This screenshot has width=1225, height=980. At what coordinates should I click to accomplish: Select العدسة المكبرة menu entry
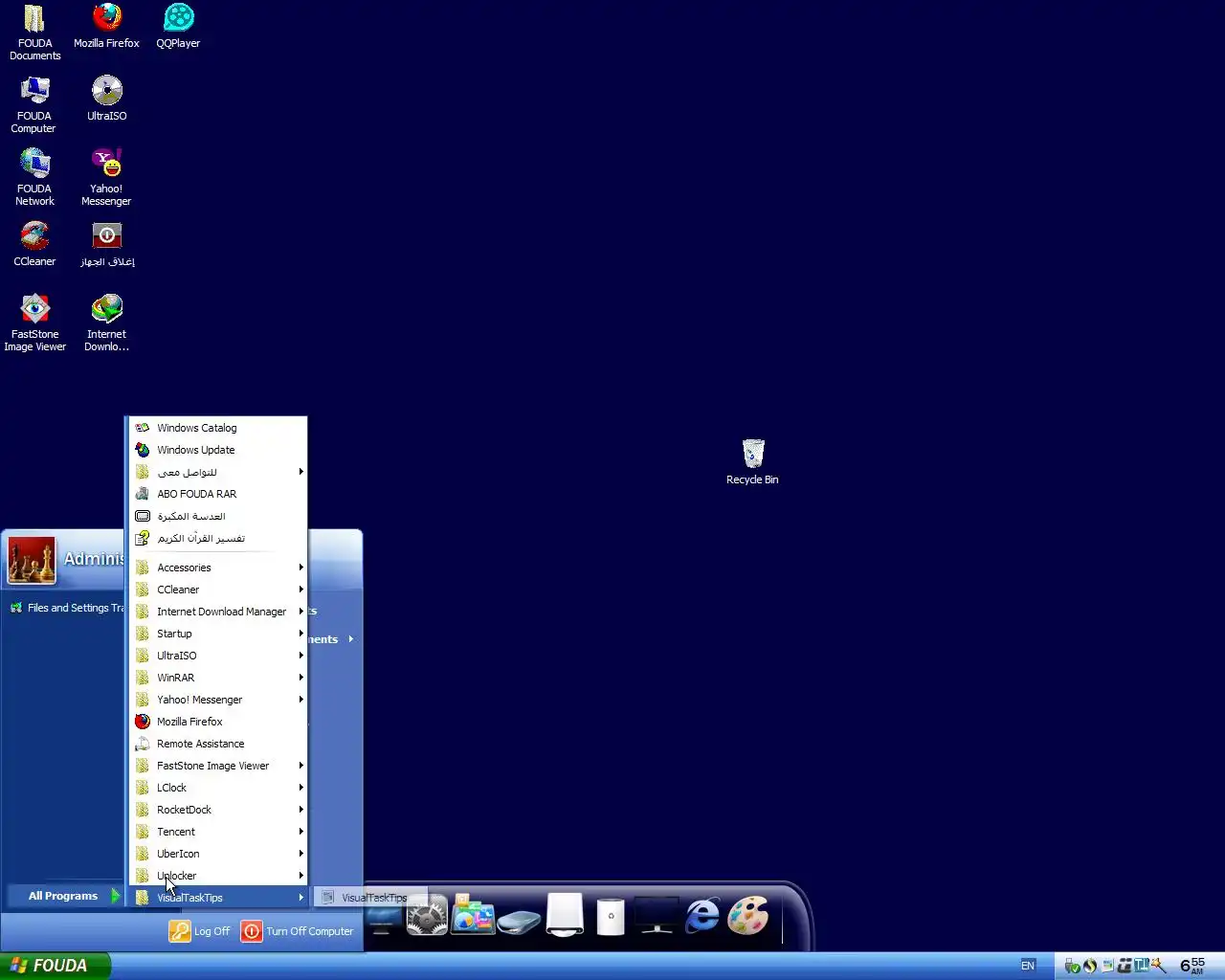[x=218, y=516]
